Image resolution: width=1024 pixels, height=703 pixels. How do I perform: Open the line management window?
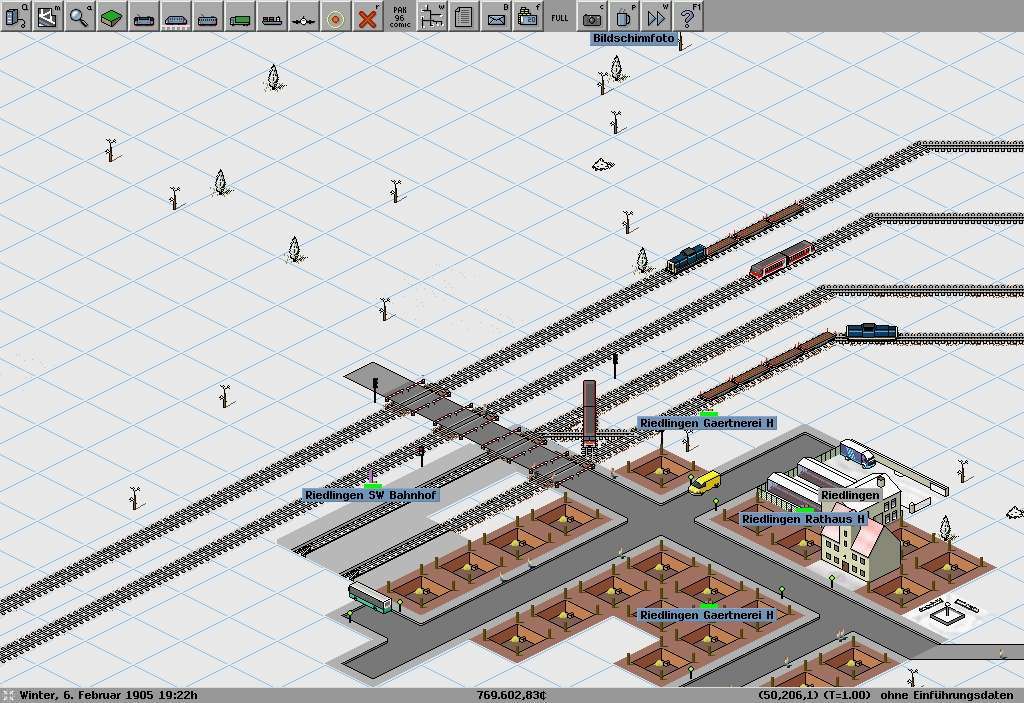point(432,16)
